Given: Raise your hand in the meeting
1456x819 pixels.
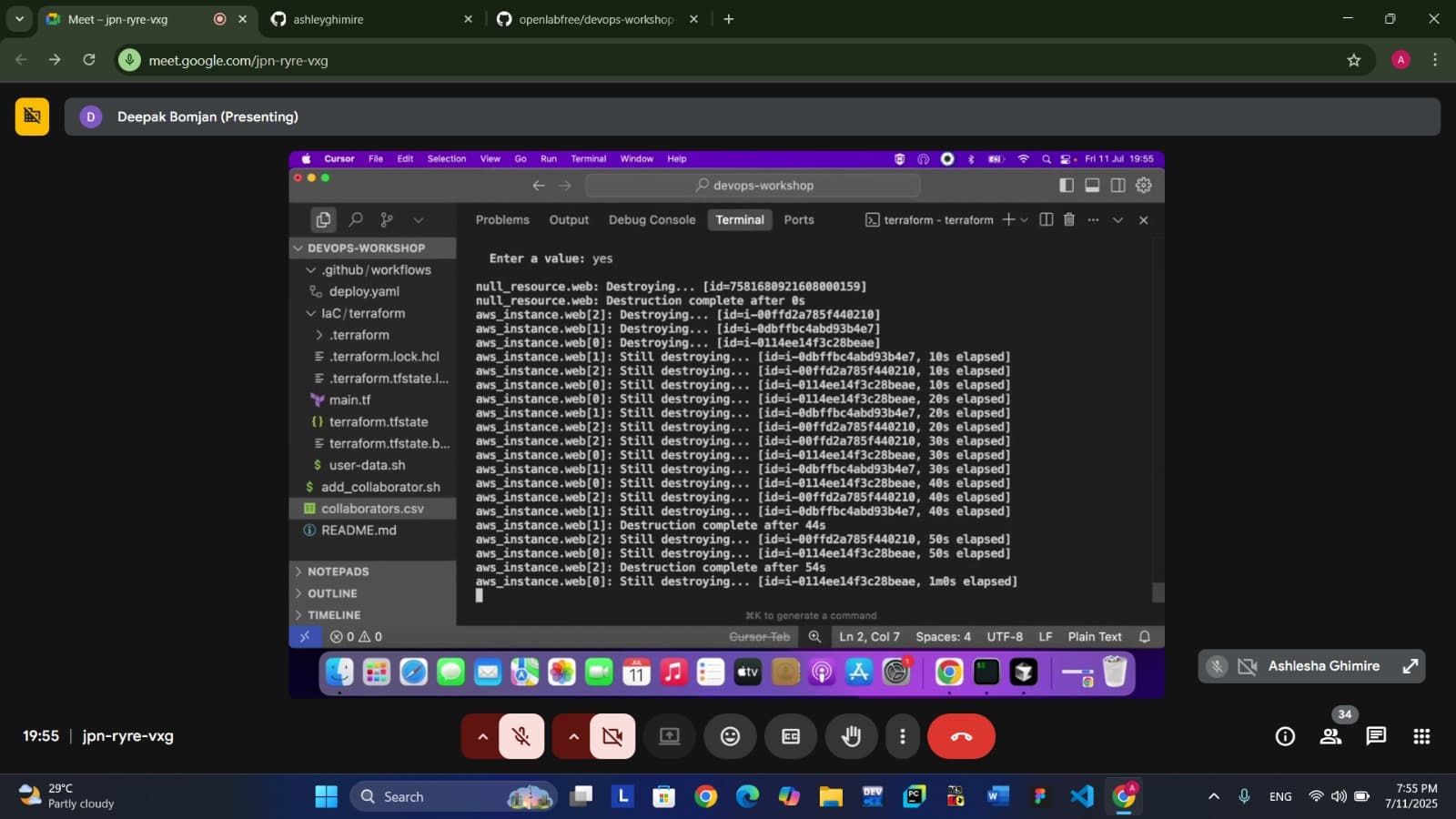Looking at the screenshot, I should pyautogui.click(x=852, y=736).
